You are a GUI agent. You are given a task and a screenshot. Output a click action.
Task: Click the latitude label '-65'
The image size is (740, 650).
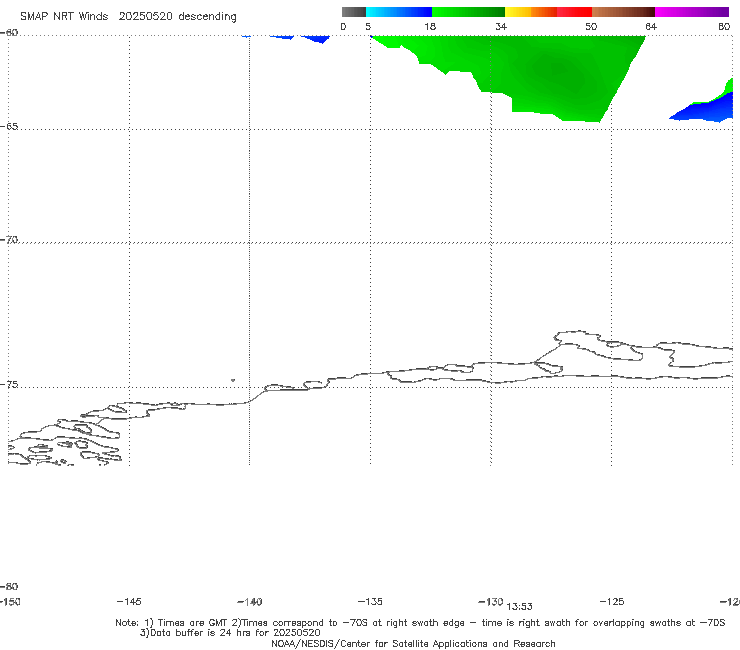point(9,127)
